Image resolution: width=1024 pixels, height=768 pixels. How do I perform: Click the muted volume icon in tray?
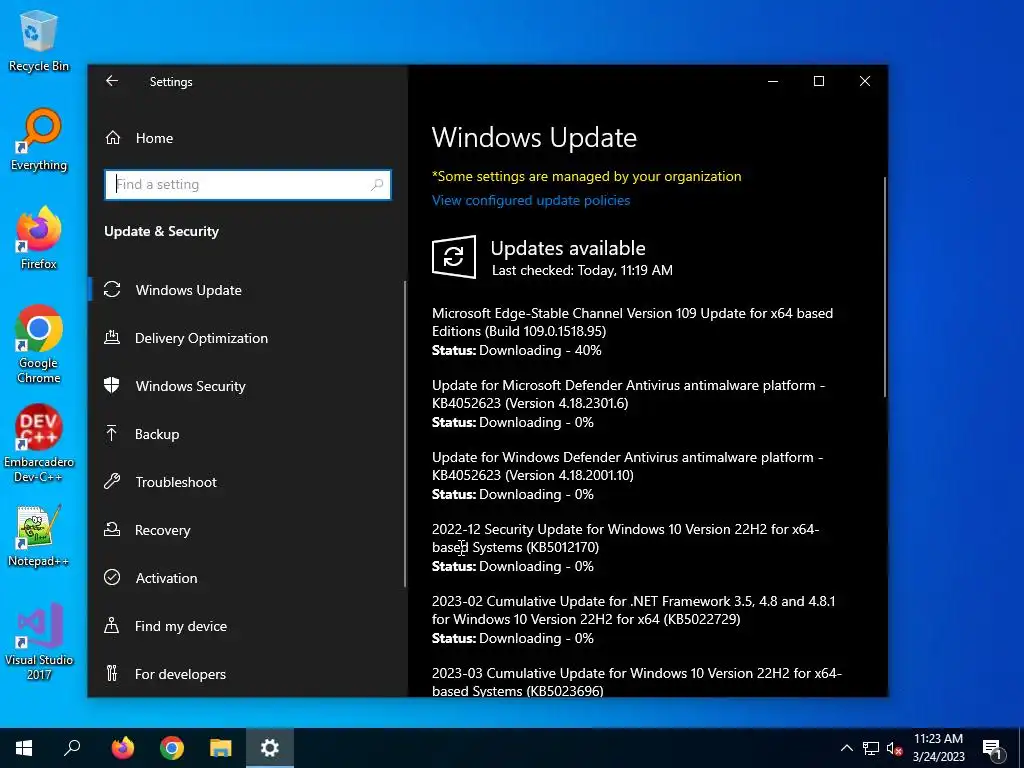pyautogui.click(x=895, y=748)
